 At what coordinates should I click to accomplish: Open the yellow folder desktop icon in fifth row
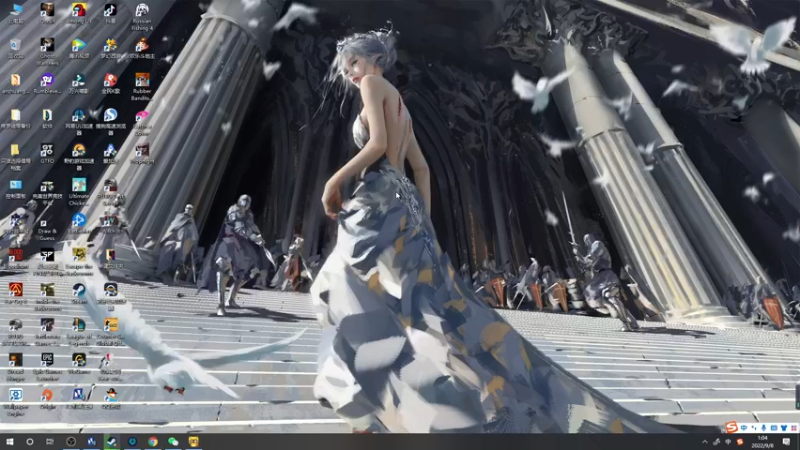tap(16, 150)
